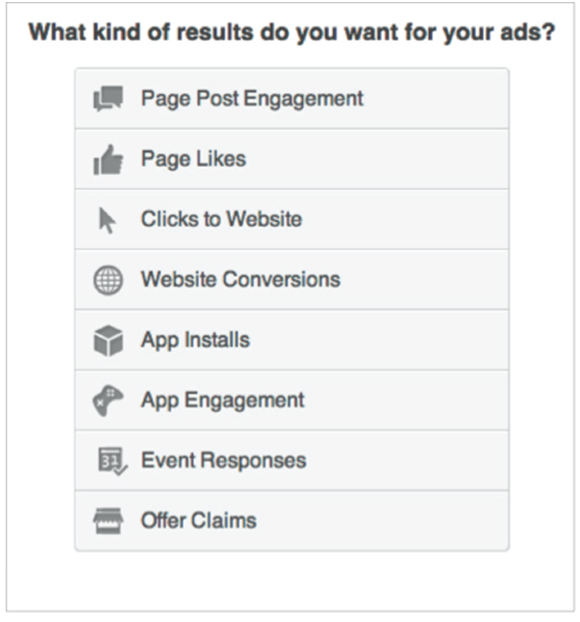The width and height of the screenshot is (580, 622).
Task: Choose the App Installs text
Action: point(196,340)
